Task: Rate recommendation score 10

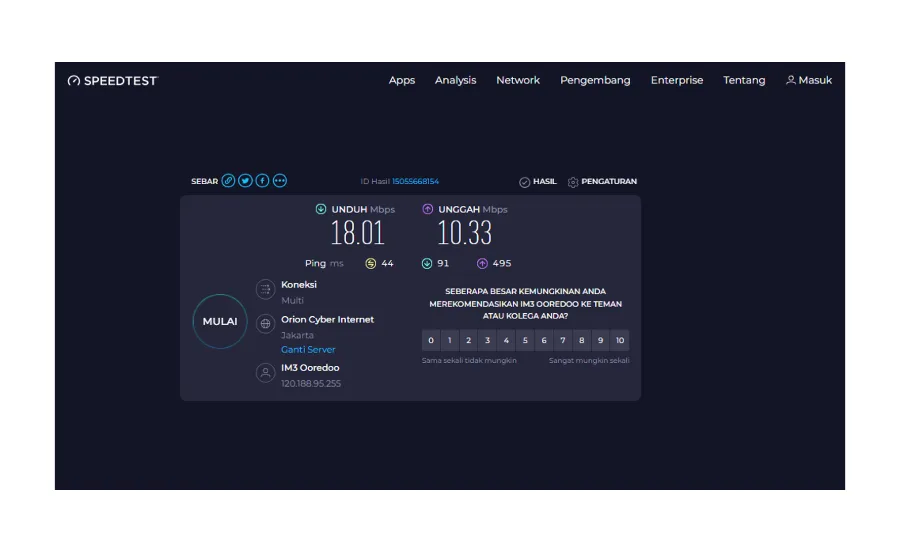Action: [620, 340]
